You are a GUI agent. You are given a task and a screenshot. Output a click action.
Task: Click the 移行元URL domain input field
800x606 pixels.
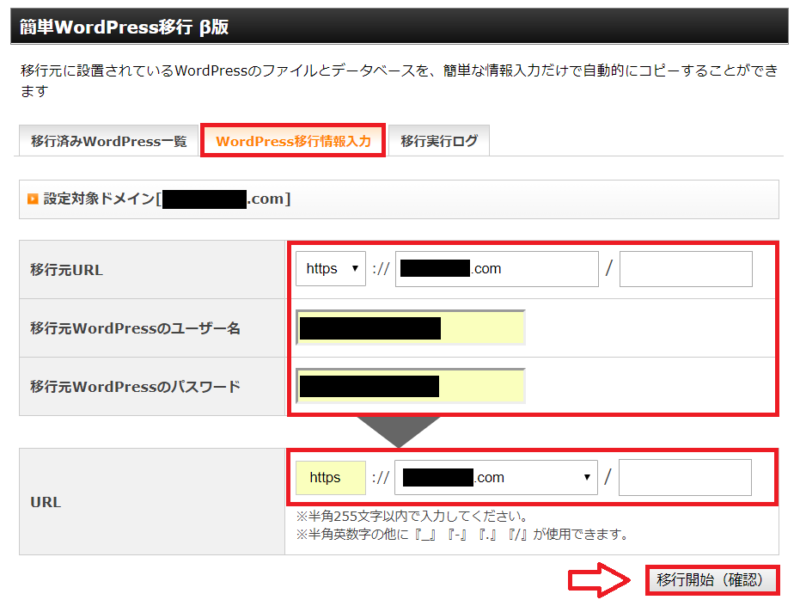(496, 268)
